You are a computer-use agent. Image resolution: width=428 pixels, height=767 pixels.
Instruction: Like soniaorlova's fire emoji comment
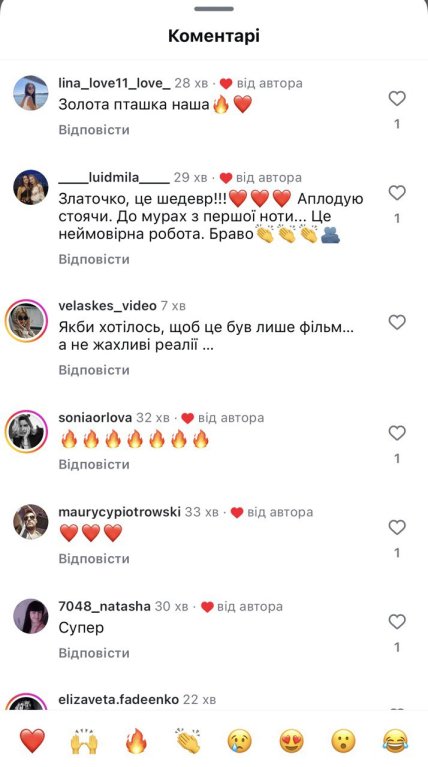pos(397,433)
